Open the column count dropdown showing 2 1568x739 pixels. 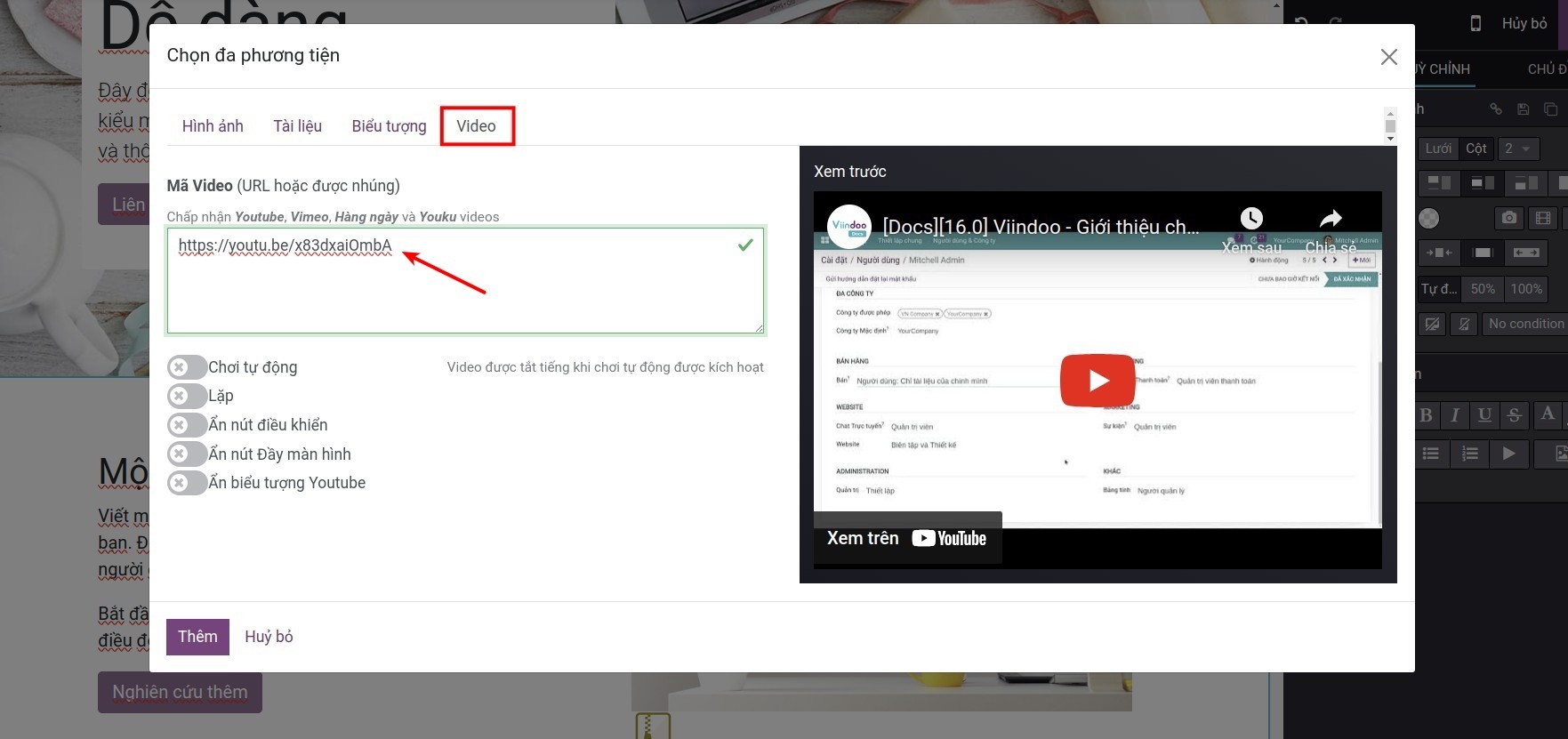(1518, 149)
